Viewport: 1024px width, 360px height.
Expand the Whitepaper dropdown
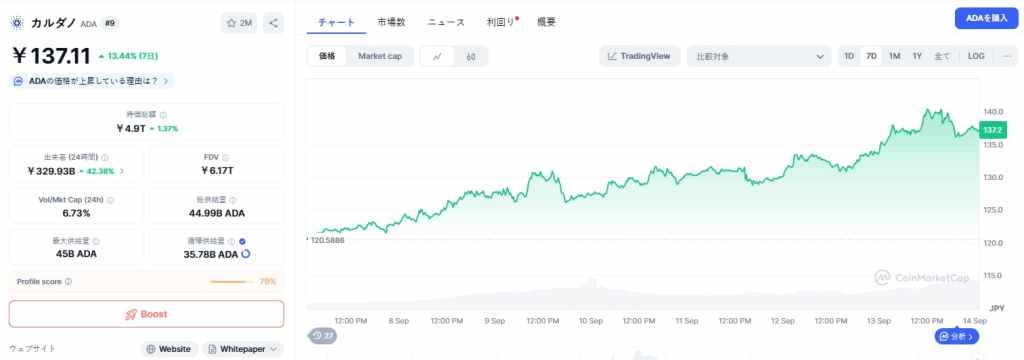point(242,350)
